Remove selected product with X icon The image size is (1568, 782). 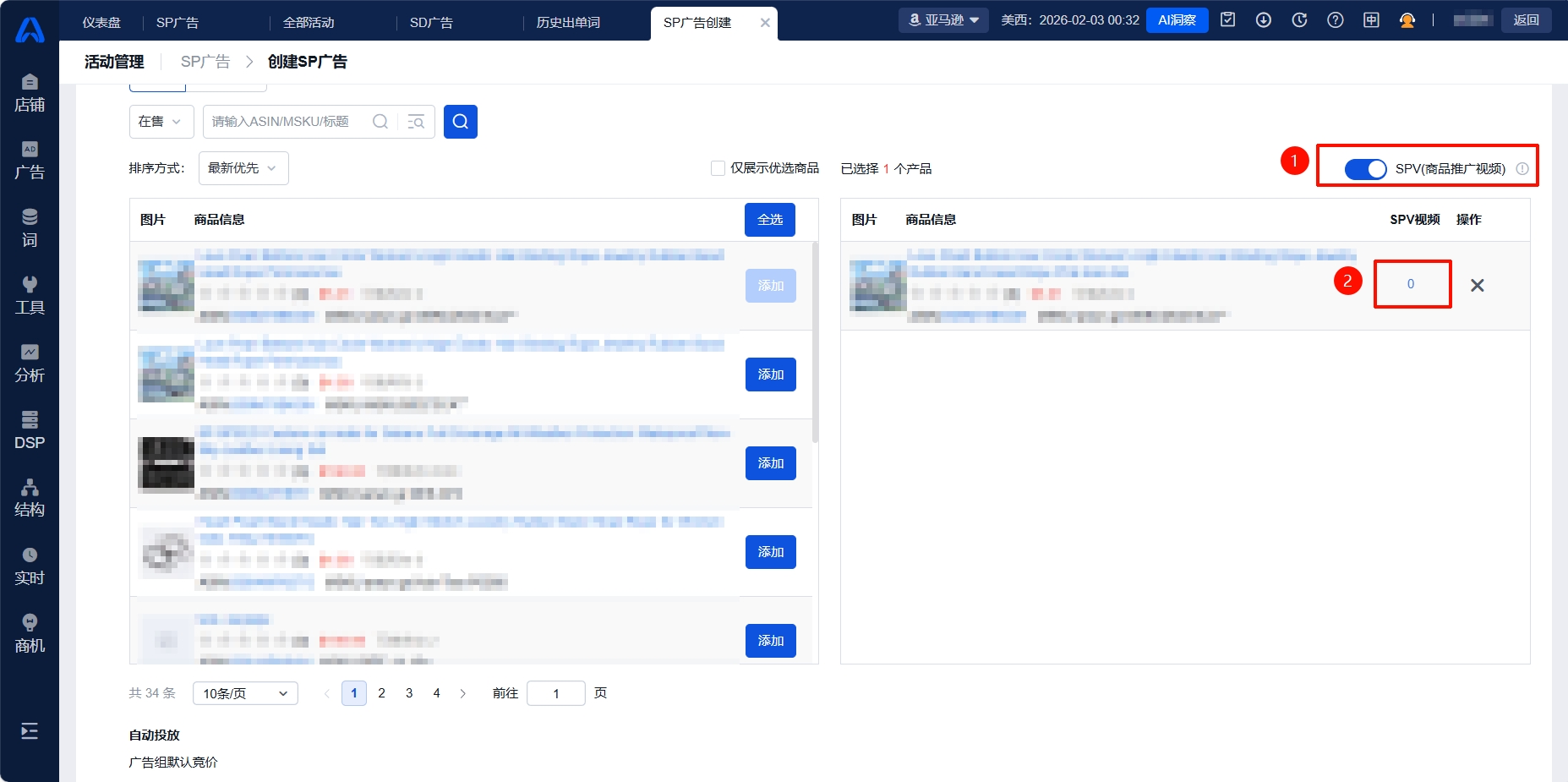point(1477,286)
